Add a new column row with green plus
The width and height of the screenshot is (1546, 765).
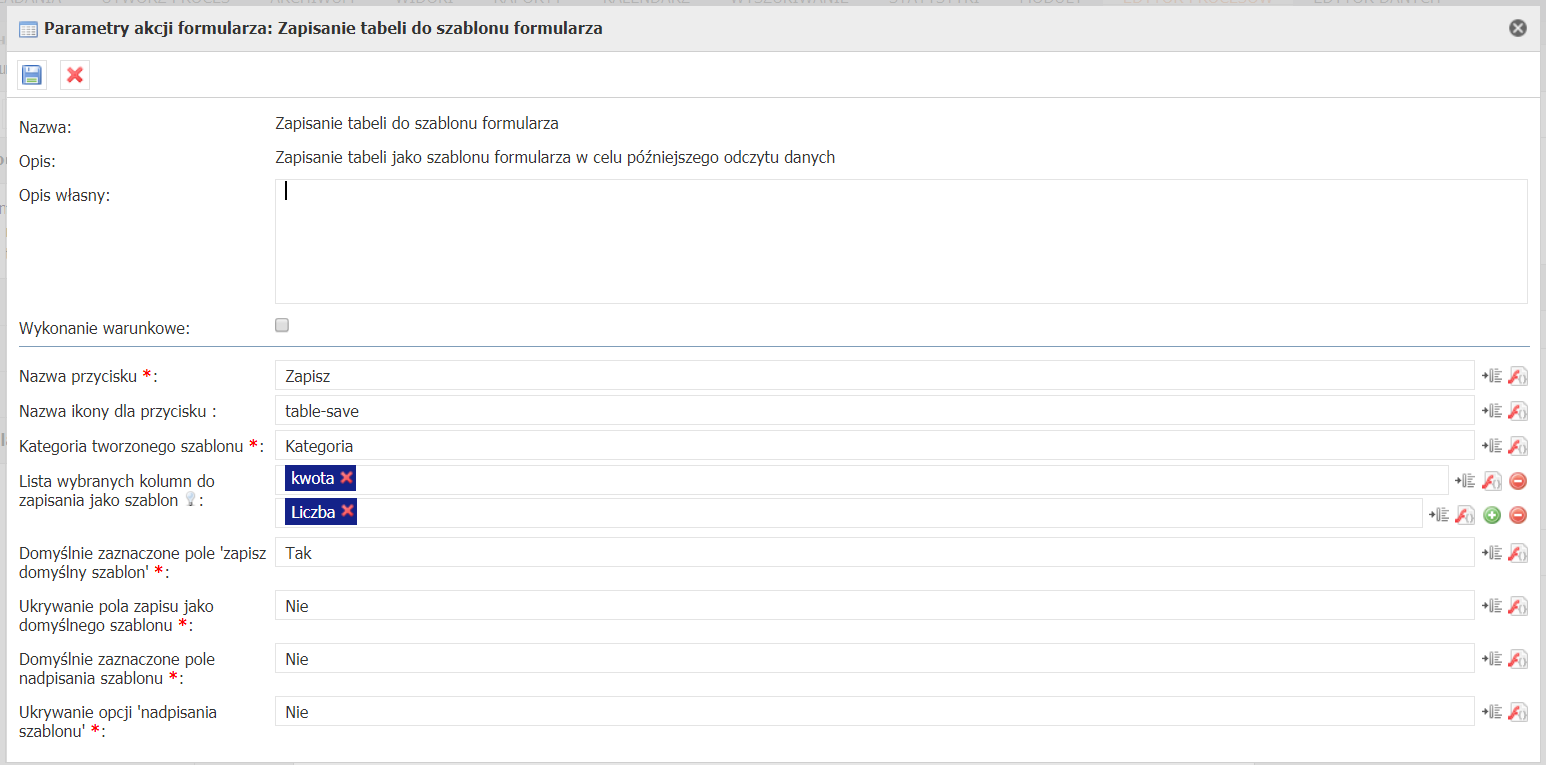(1492, 515)
